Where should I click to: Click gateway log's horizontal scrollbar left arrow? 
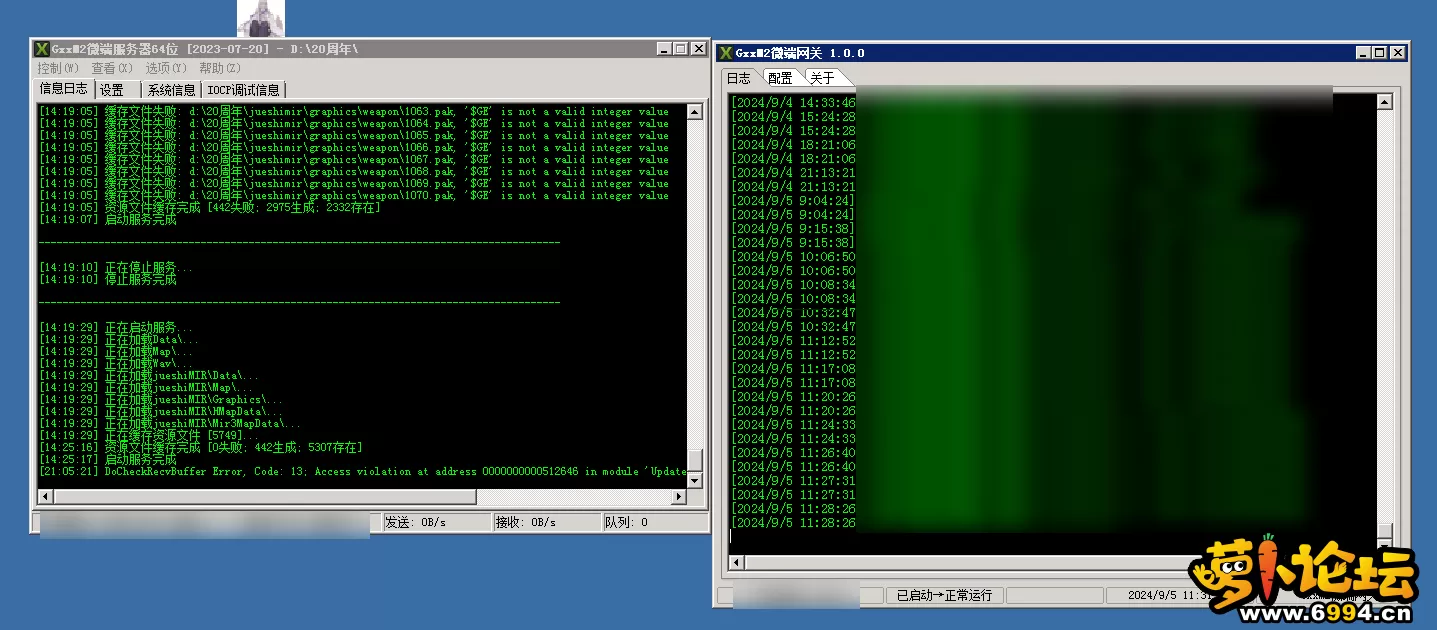click(735, 562)
